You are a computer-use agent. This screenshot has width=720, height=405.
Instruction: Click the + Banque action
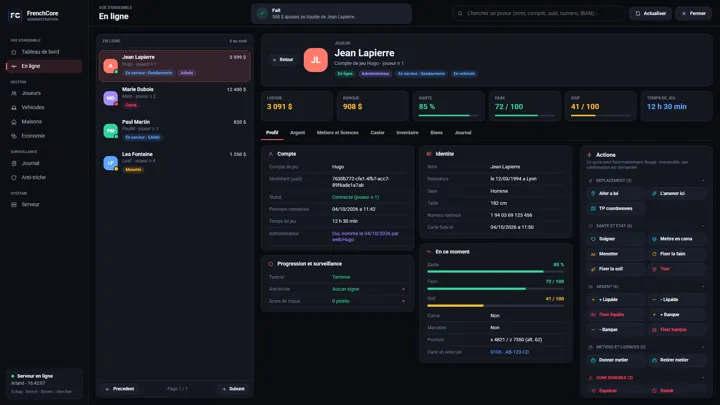[677, 315]
